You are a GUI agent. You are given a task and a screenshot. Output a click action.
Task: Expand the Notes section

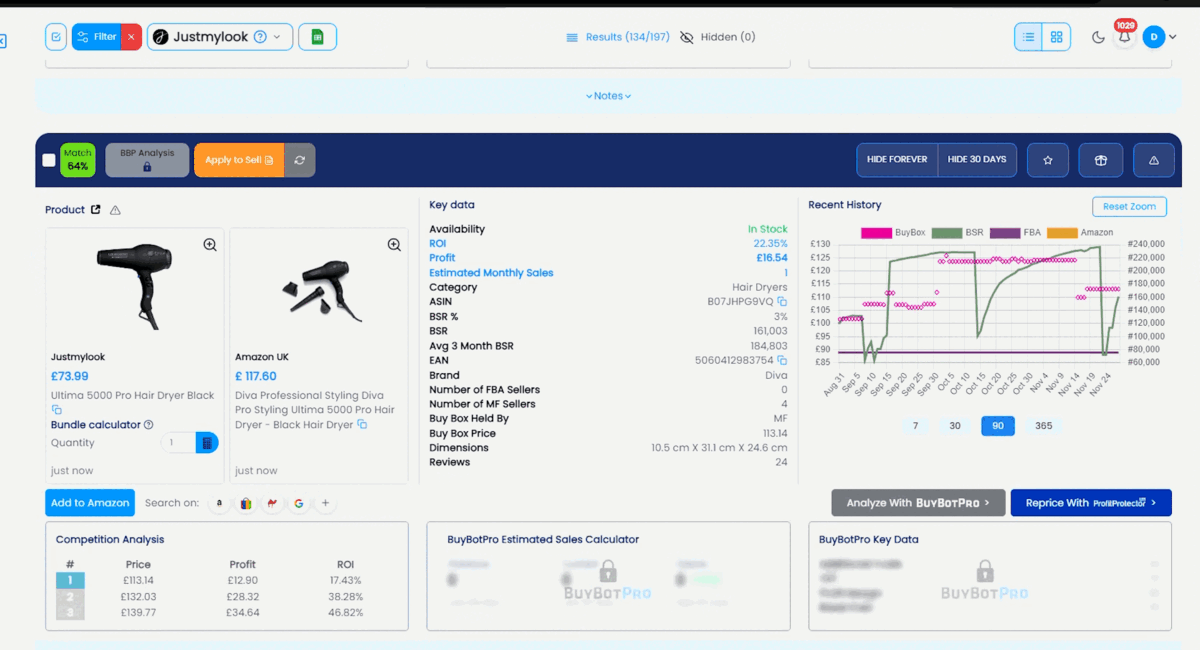[x=608, y=96]
